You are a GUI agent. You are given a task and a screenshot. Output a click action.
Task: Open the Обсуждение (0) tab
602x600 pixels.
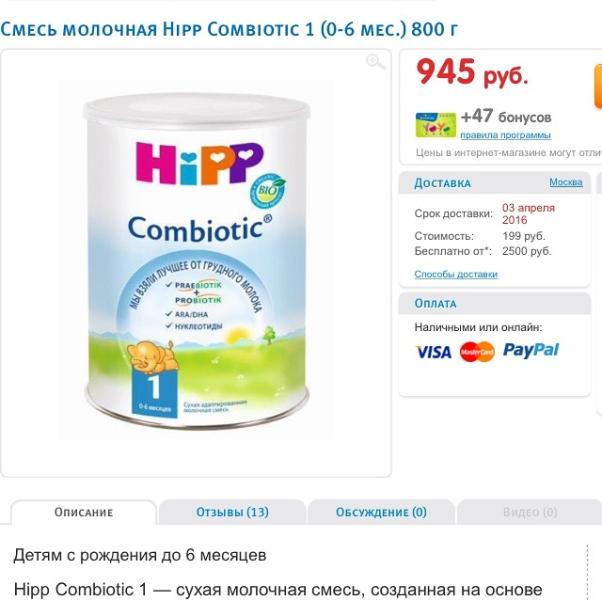click(x=381, y=512)
